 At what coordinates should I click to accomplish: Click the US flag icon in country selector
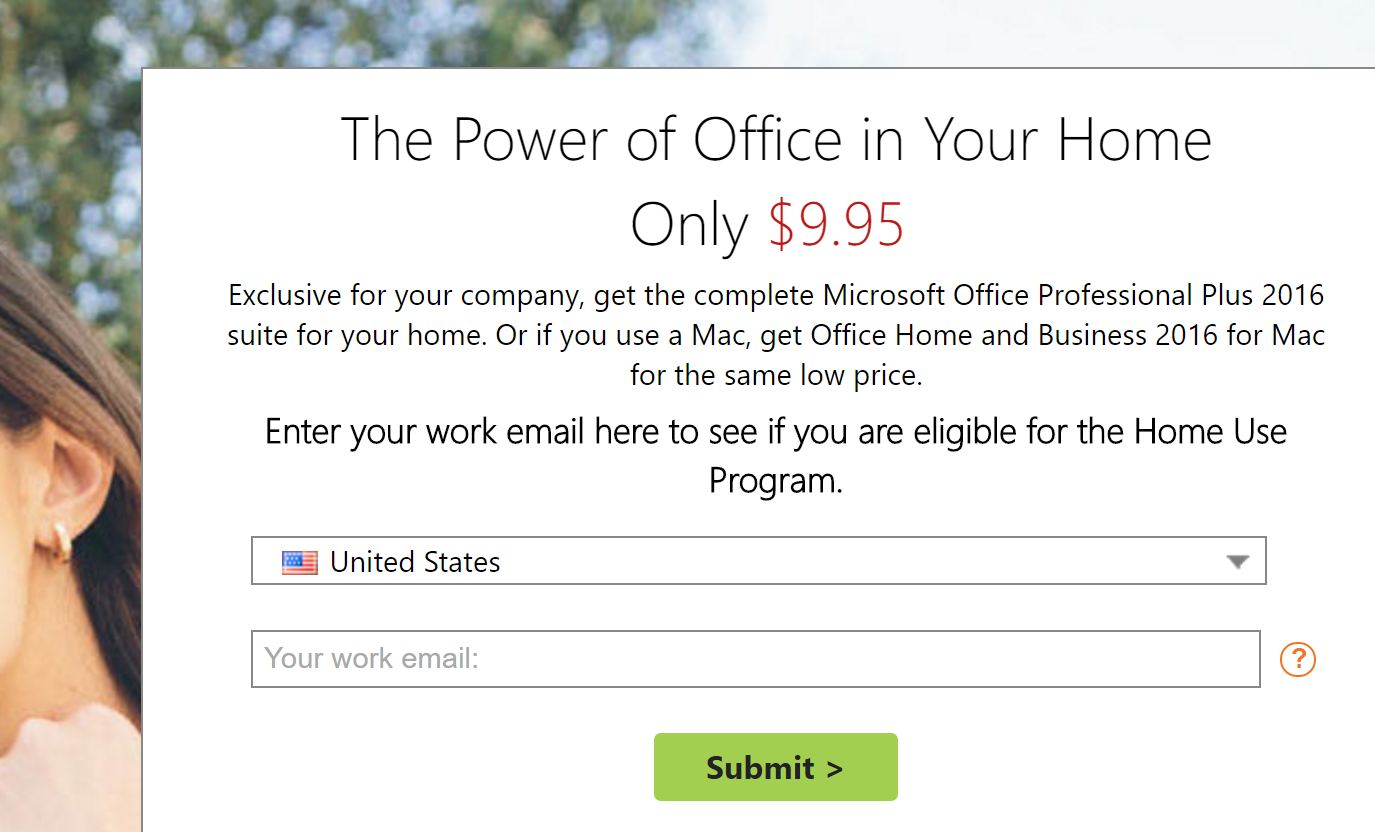299,562
